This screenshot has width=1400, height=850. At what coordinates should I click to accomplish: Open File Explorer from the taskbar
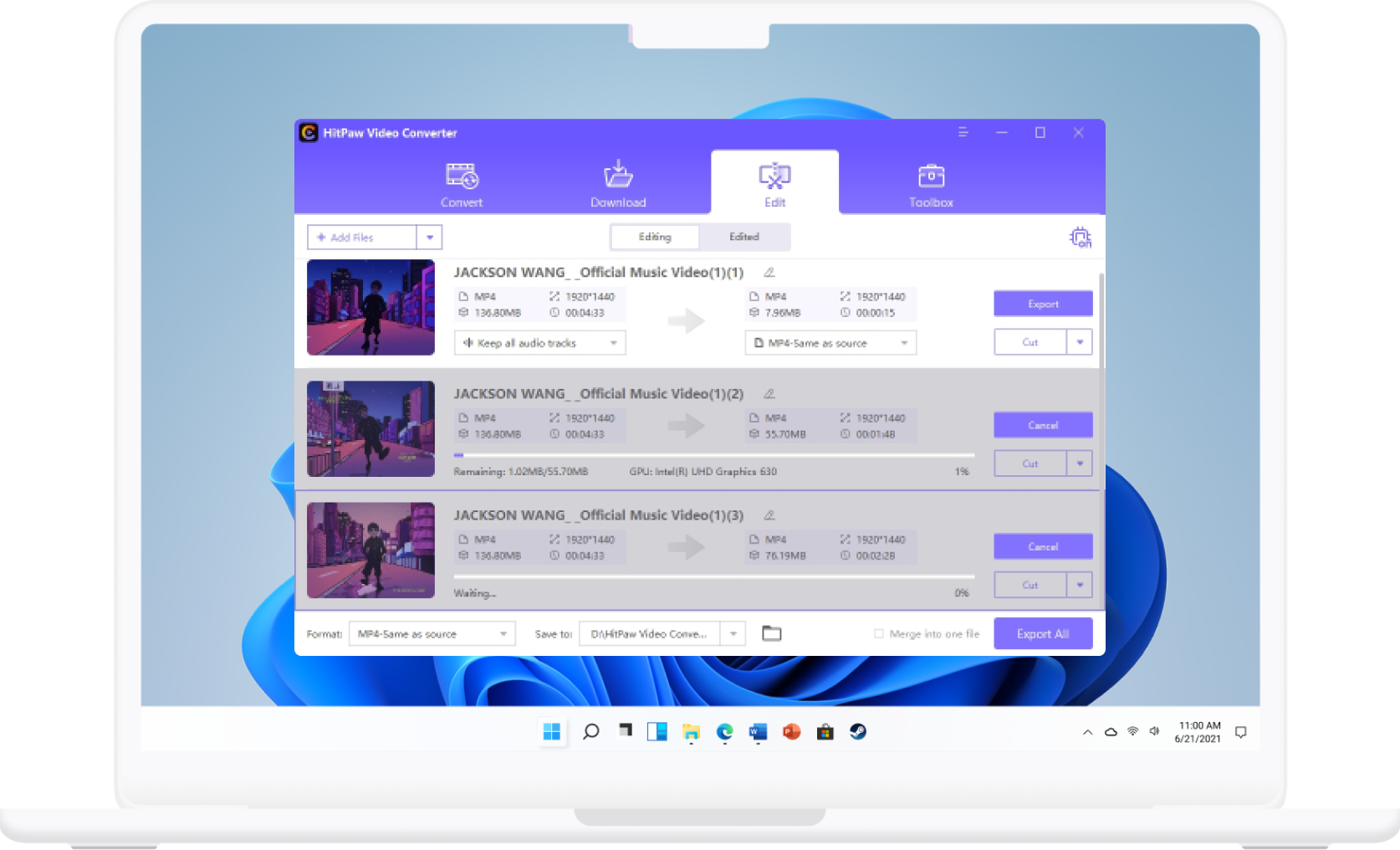pos(691,732)
